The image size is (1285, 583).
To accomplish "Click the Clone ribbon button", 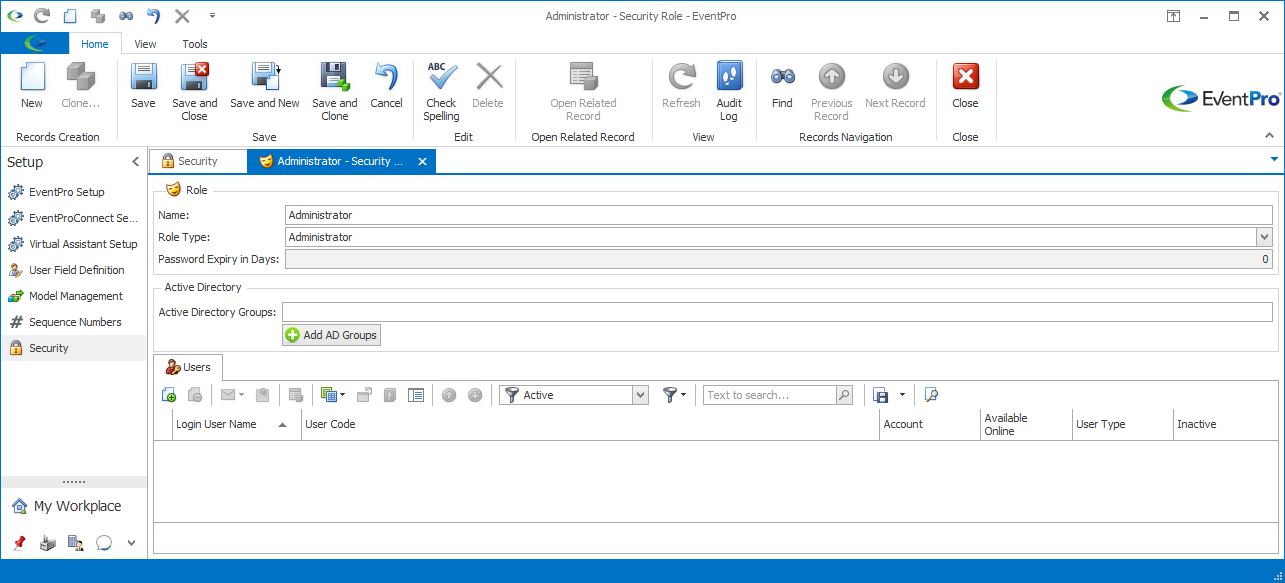I will coord(80,86).
